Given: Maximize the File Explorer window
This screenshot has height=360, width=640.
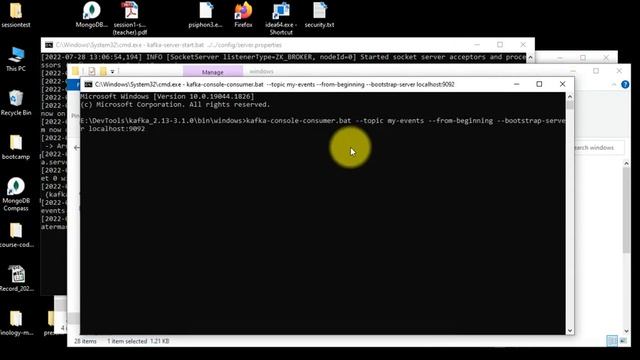Looking at the screenshot, I should (596, 71).
